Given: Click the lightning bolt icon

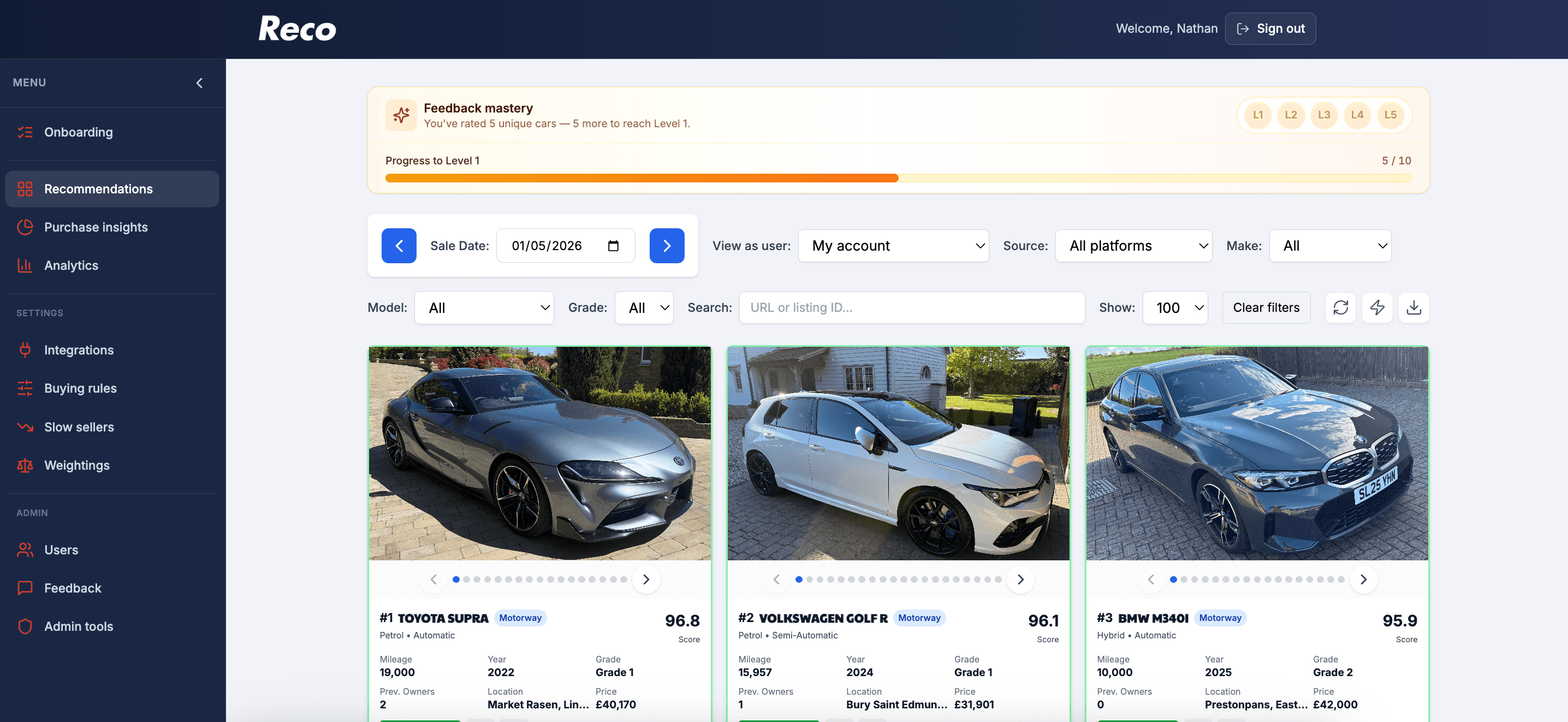Looking at the screenshot, I should (1377, 308).
